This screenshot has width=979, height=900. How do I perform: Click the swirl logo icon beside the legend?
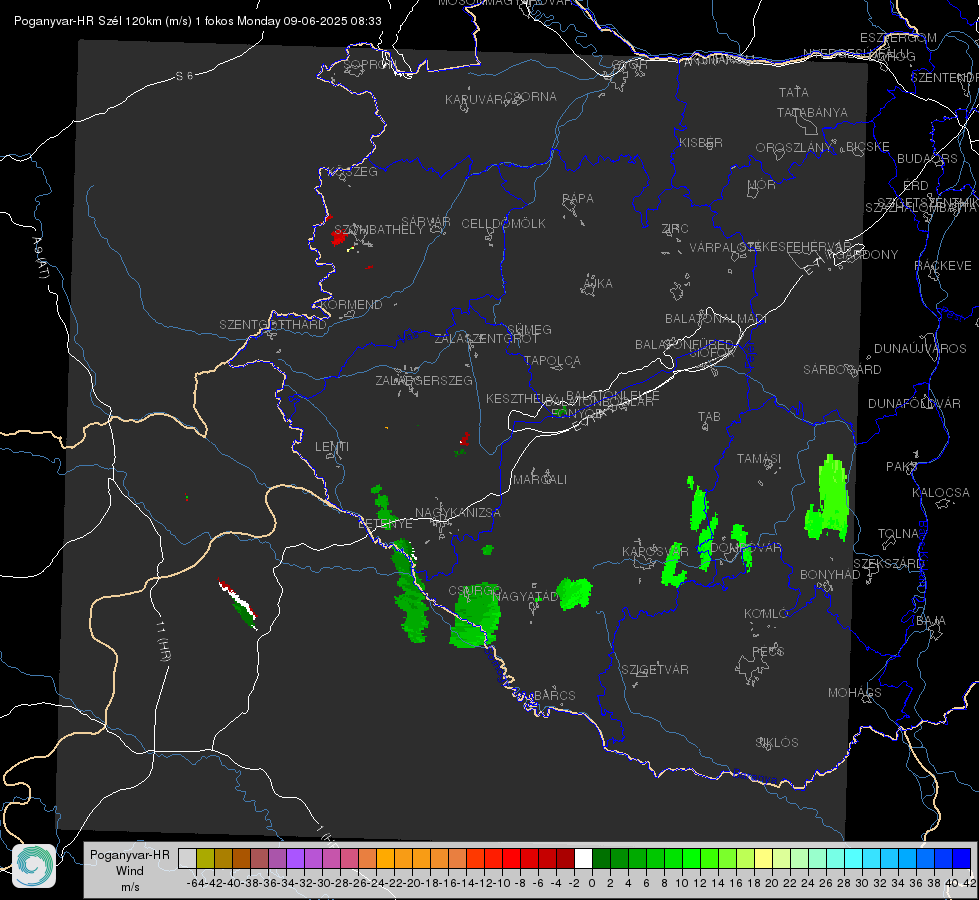(x=34, y=866)
